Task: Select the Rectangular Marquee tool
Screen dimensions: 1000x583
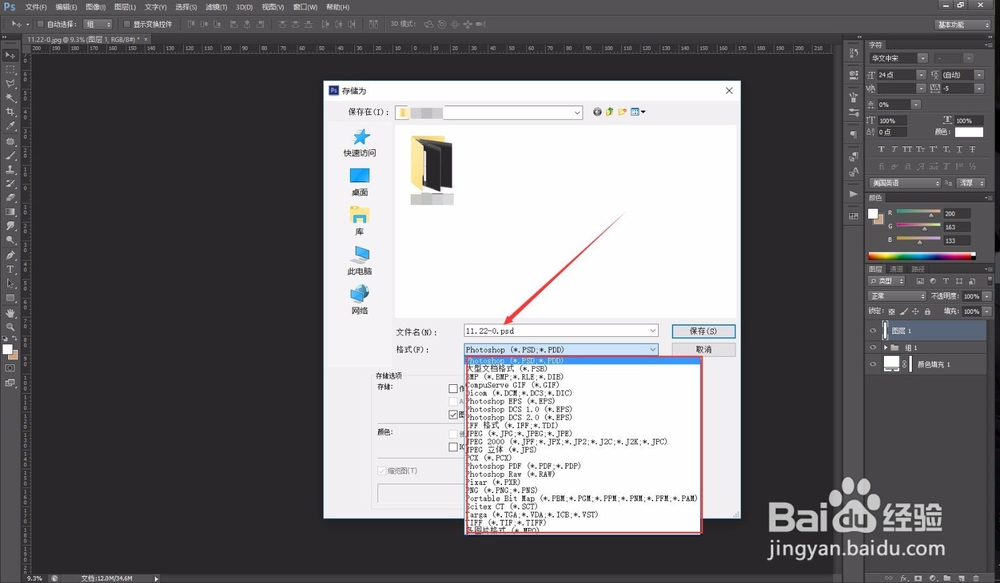Action: tap(10, 70)
